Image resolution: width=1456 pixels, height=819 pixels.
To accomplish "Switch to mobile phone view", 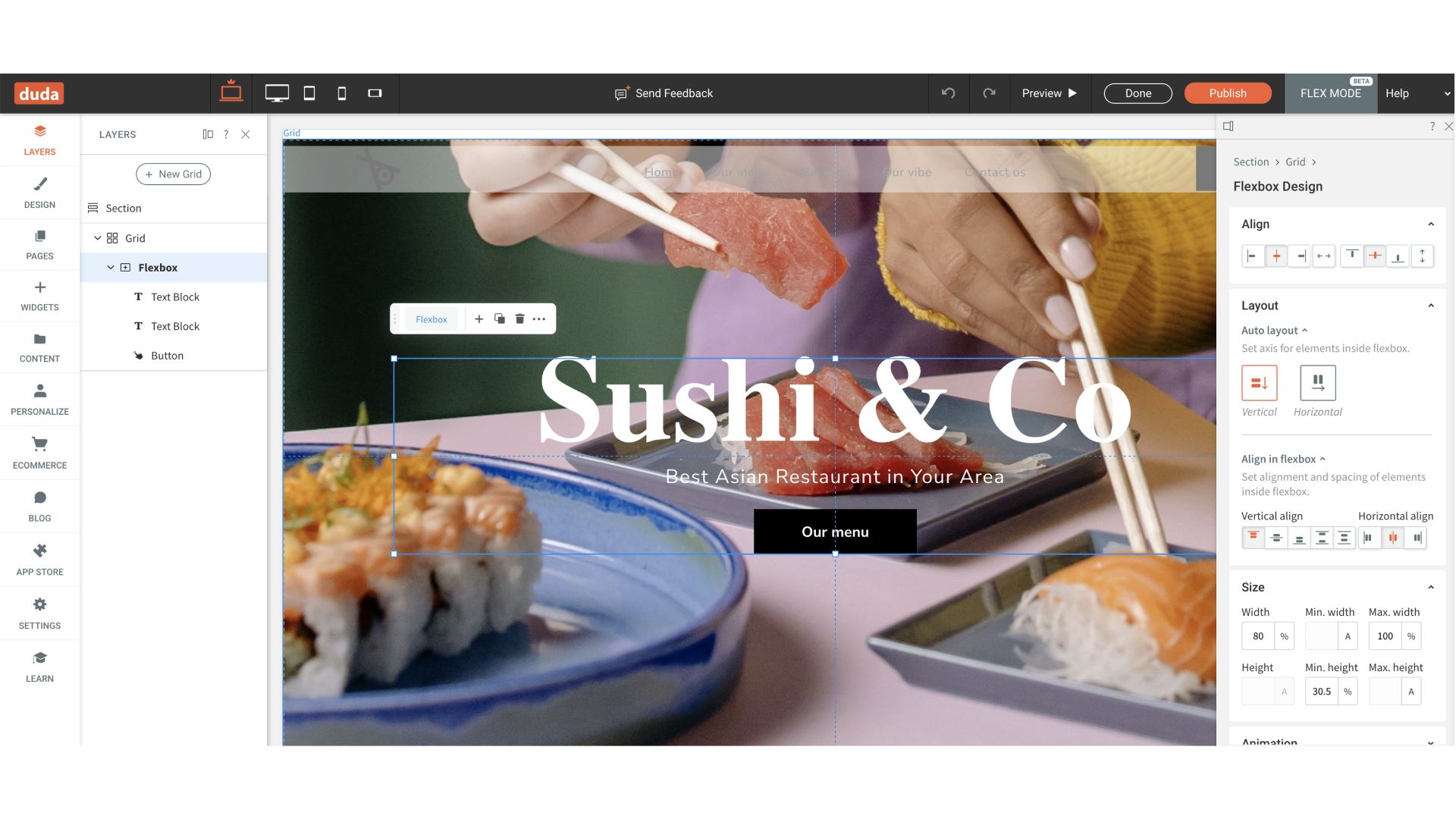I will tap(342, 93).
